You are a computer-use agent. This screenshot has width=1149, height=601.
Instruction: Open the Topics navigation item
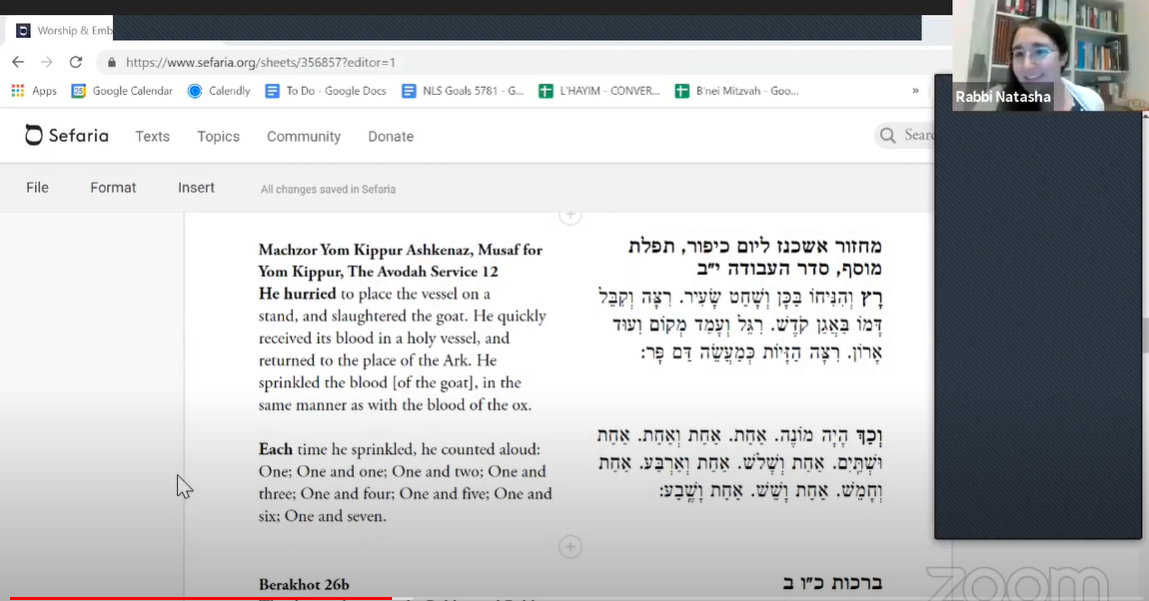[218, 136]
